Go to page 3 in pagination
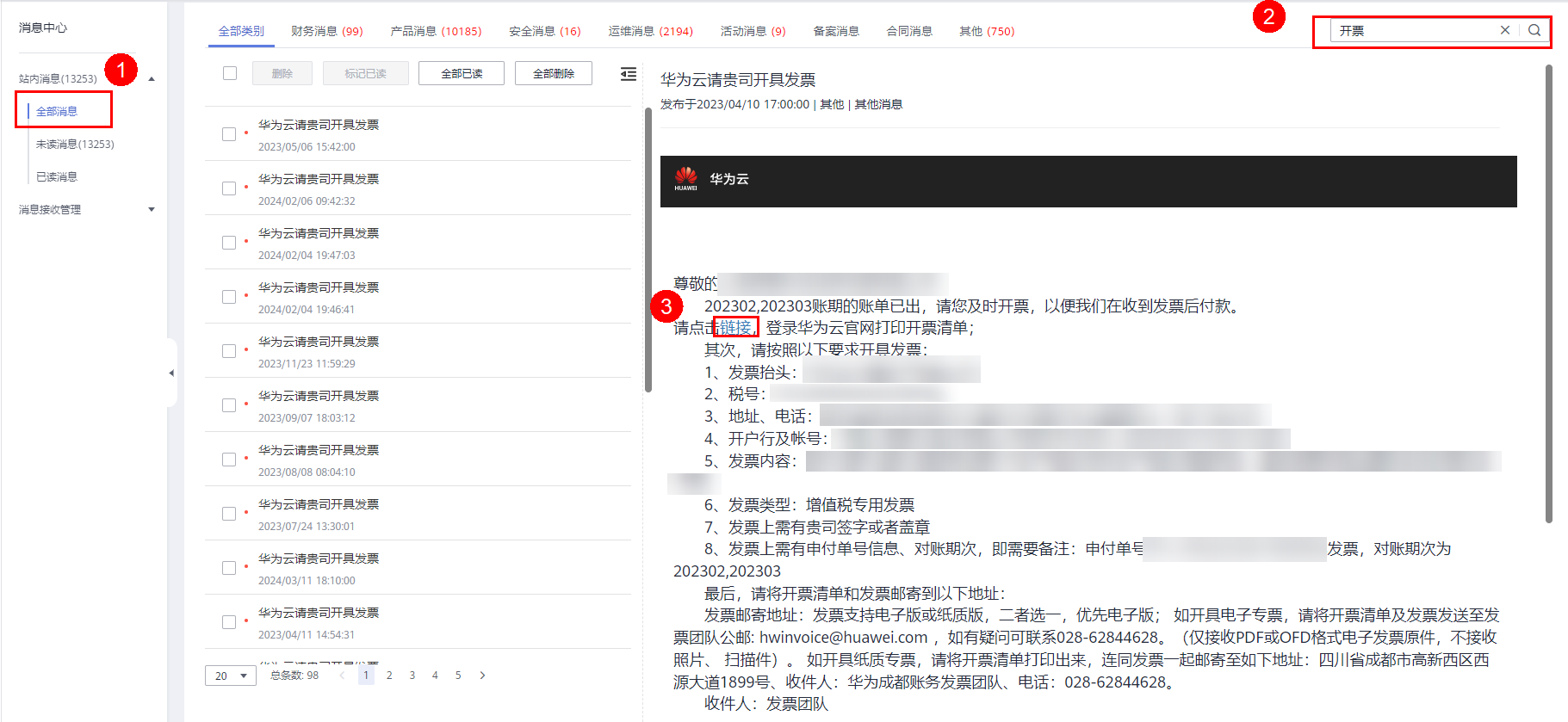The height and width of the screenshot is (722, 1568). coord(412,676)
